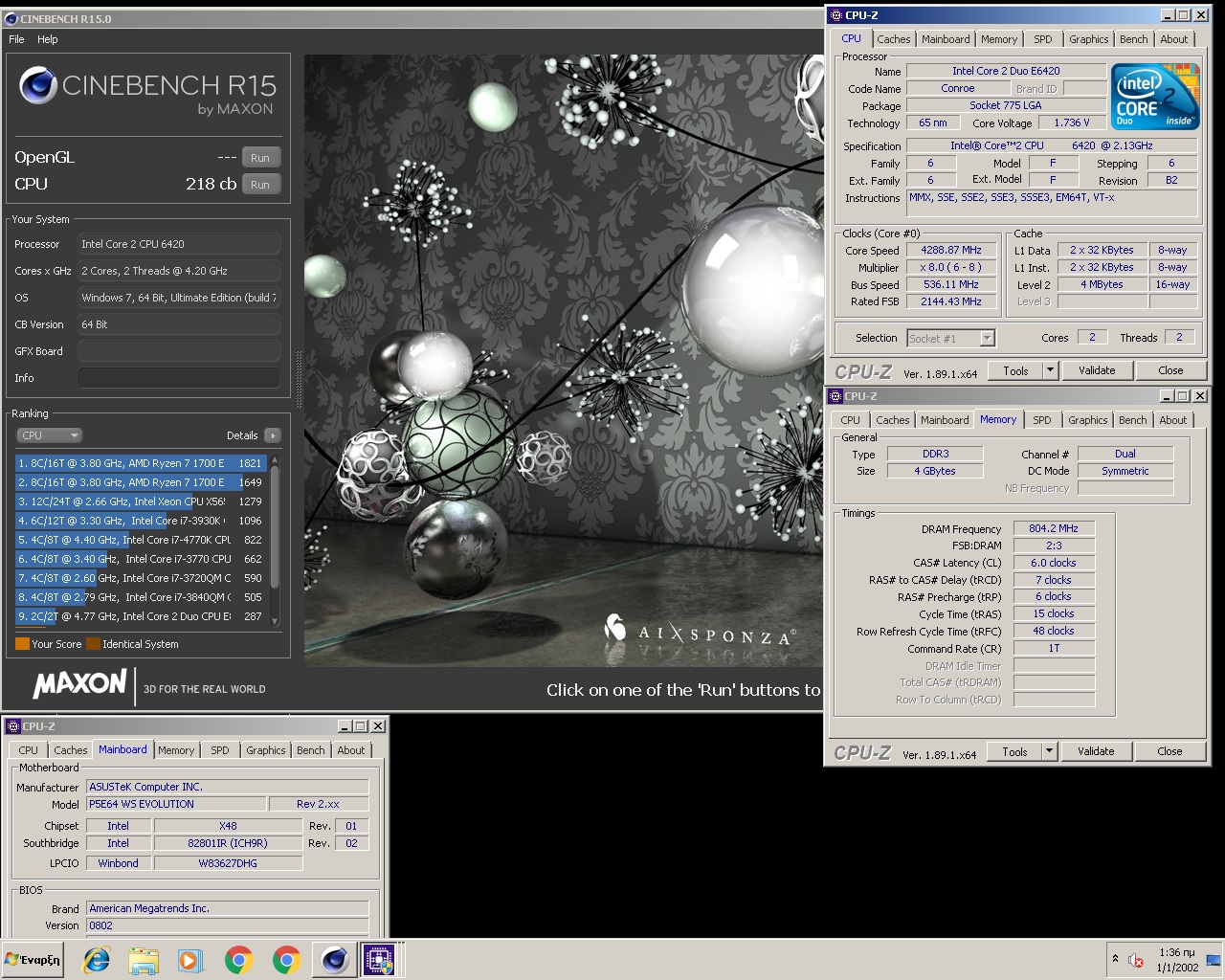Click the MAXON logo
This screenshot has width=1225, height=980.
click(79, 683)
